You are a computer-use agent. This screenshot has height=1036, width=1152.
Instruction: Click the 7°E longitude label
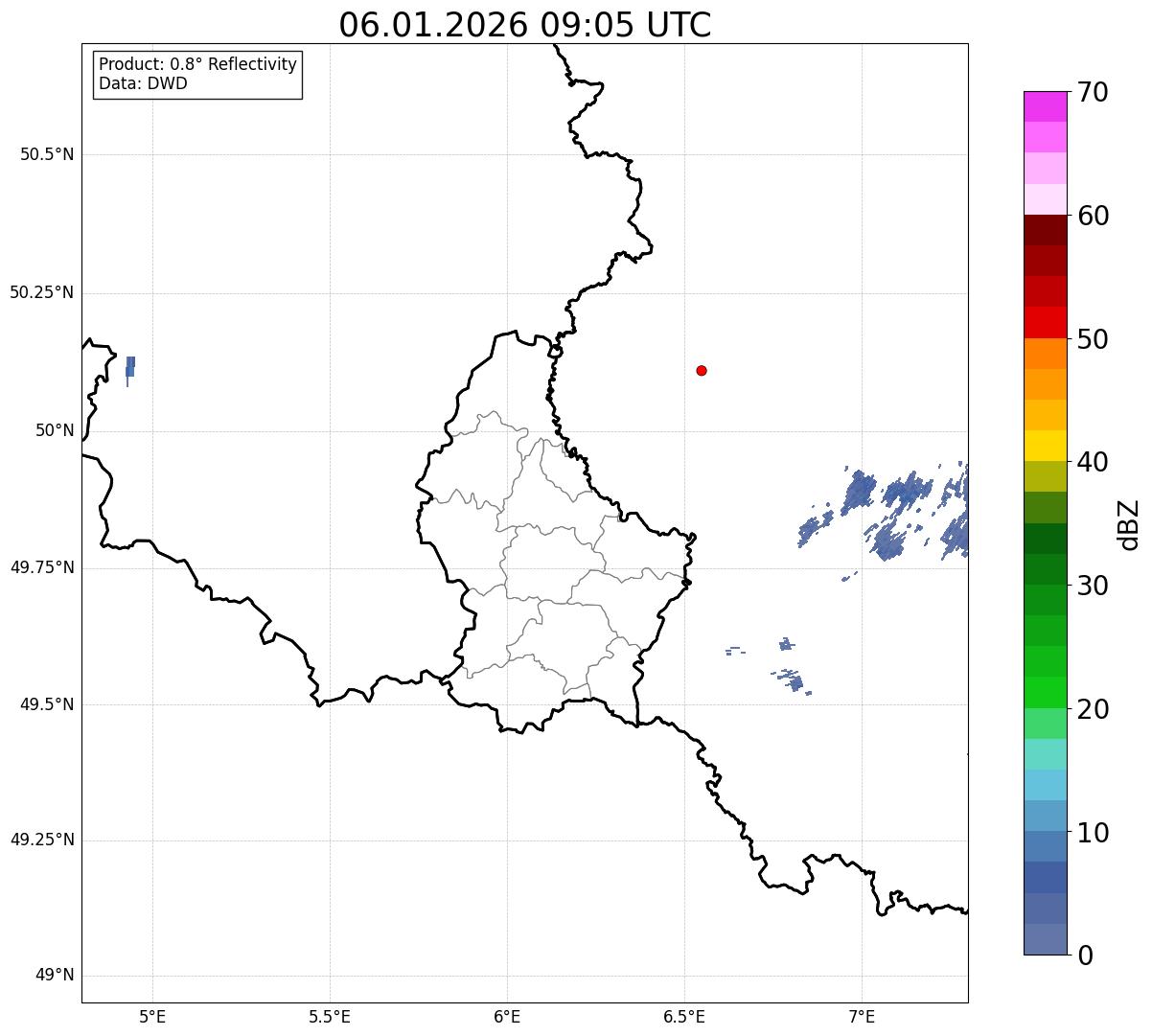pyautogui.click(x=862, y=1016)
